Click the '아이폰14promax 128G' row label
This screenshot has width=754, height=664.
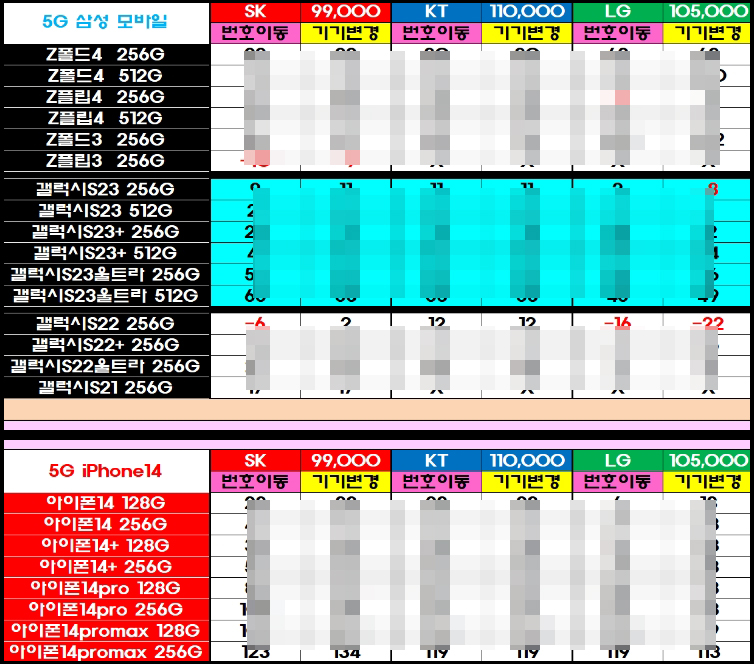coord(106,630)
